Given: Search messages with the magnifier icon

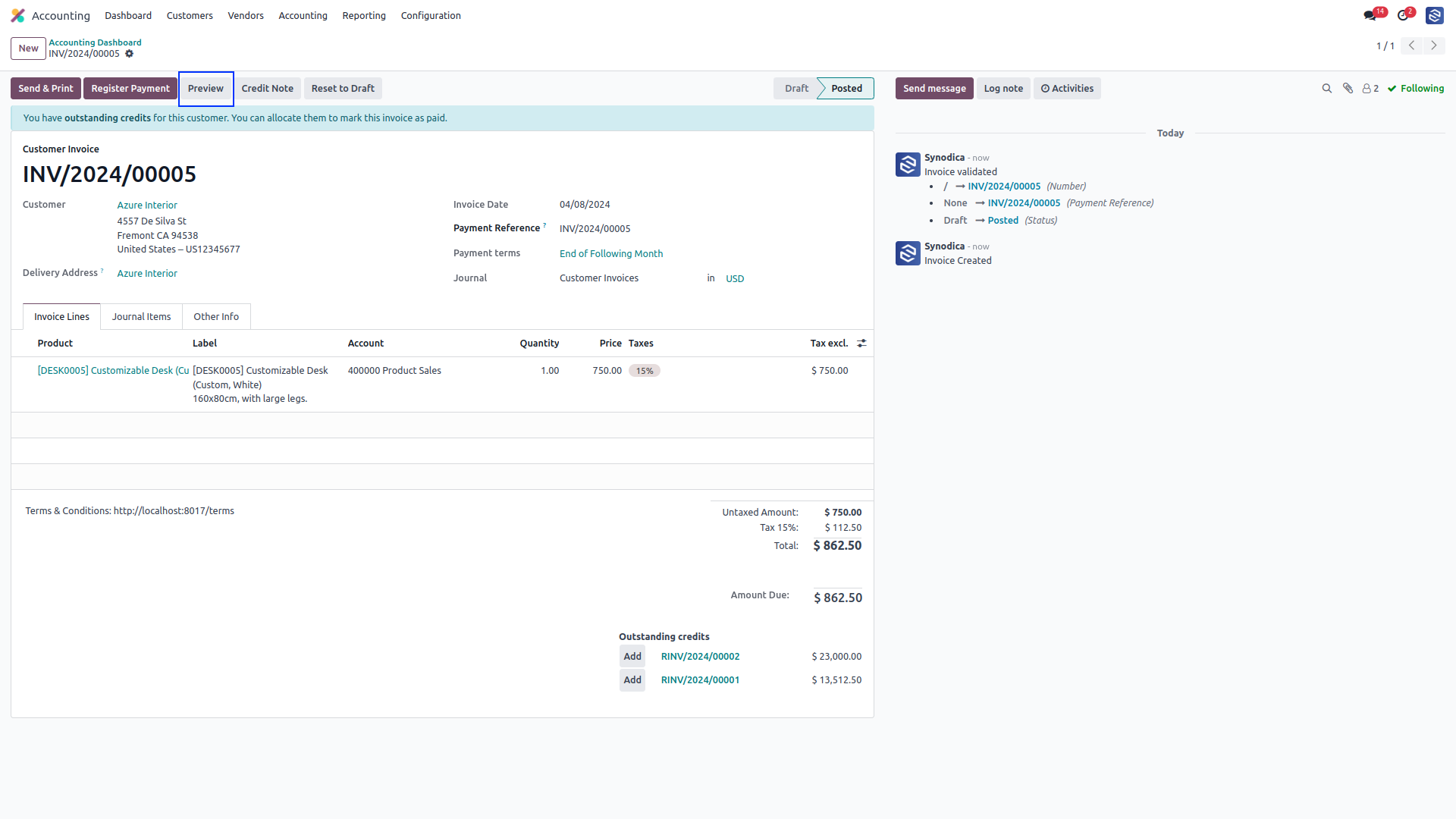Looking at the screenshot, I should (1326, 89).
